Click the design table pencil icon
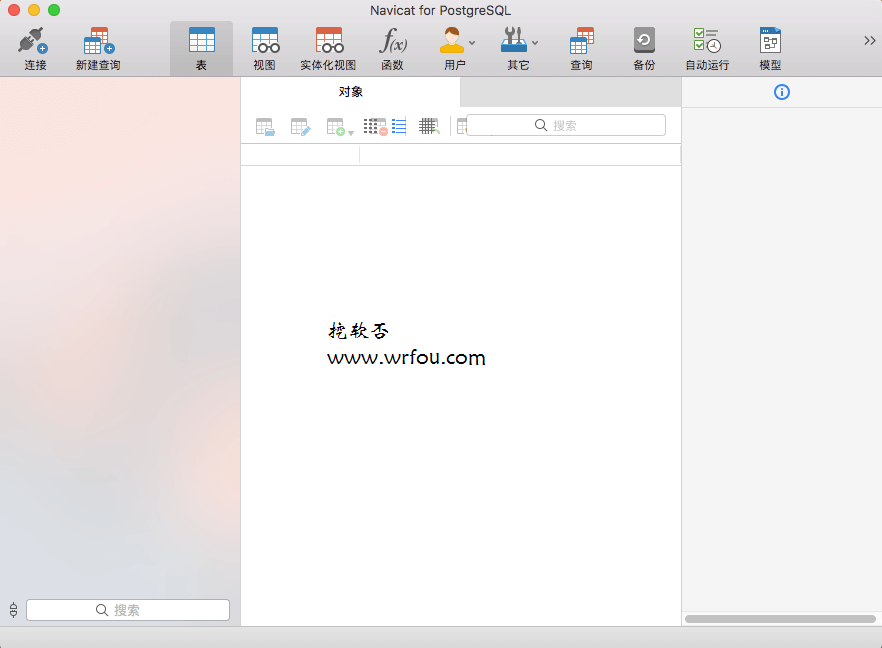 [300, 126]
